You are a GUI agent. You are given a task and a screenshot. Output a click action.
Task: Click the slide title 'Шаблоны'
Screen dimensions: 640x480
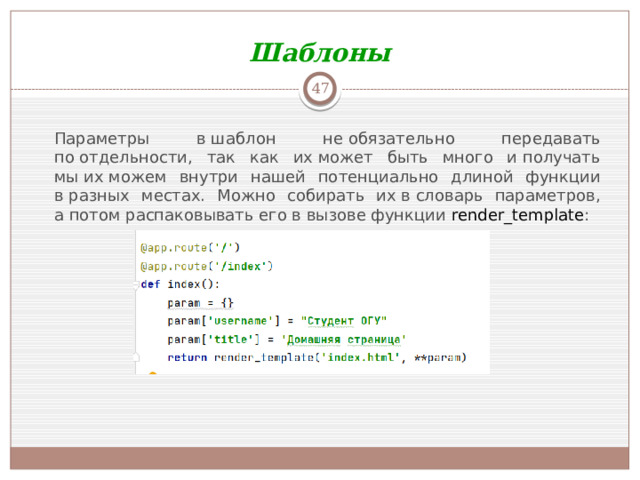(321, 53)
